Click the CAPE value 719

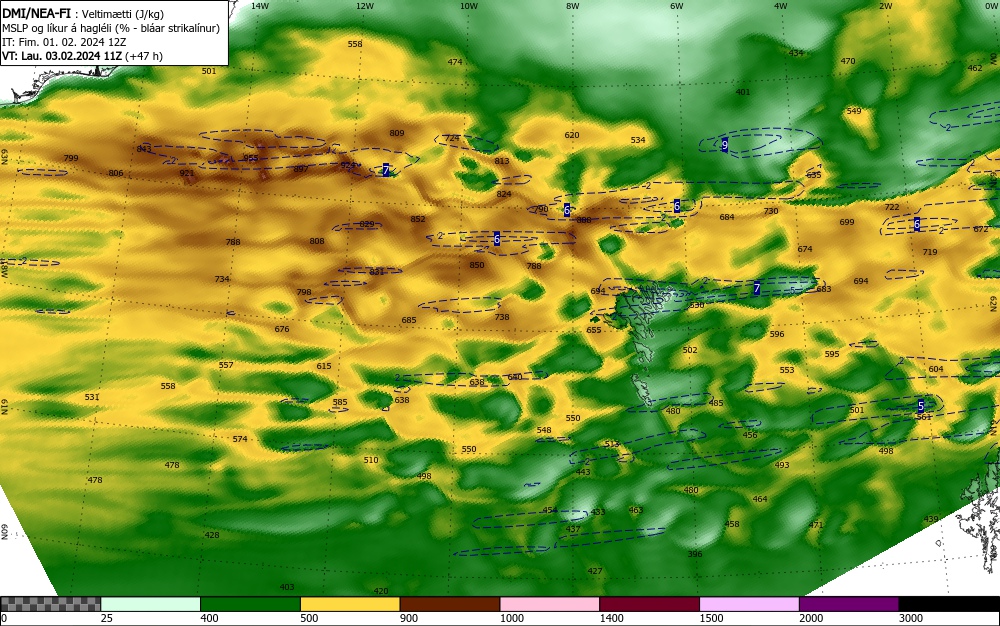click(930, 252)
